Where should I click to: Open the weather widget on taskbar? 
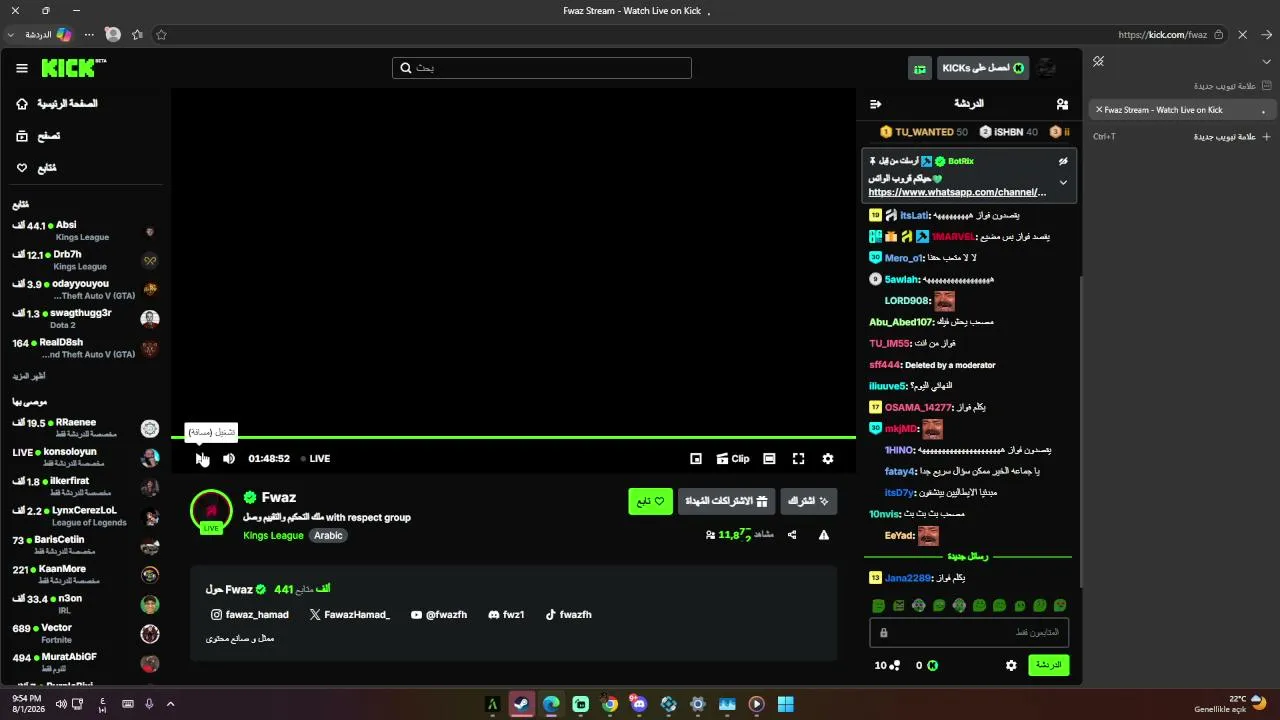pos(1232,704)
